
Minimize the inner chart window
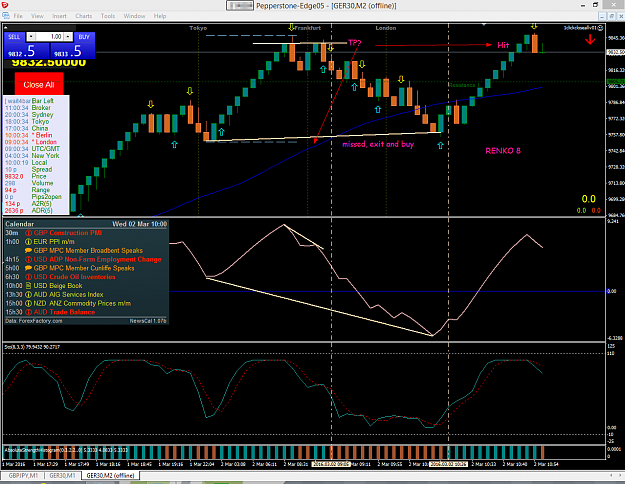602,16
